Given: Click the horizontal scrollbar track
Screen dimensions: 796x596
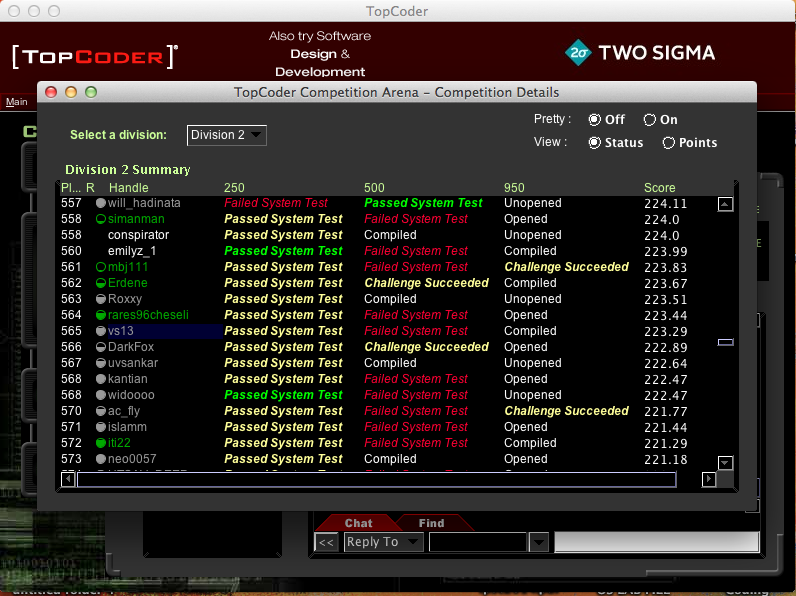Looking at the screenshot, I should 376,479.
